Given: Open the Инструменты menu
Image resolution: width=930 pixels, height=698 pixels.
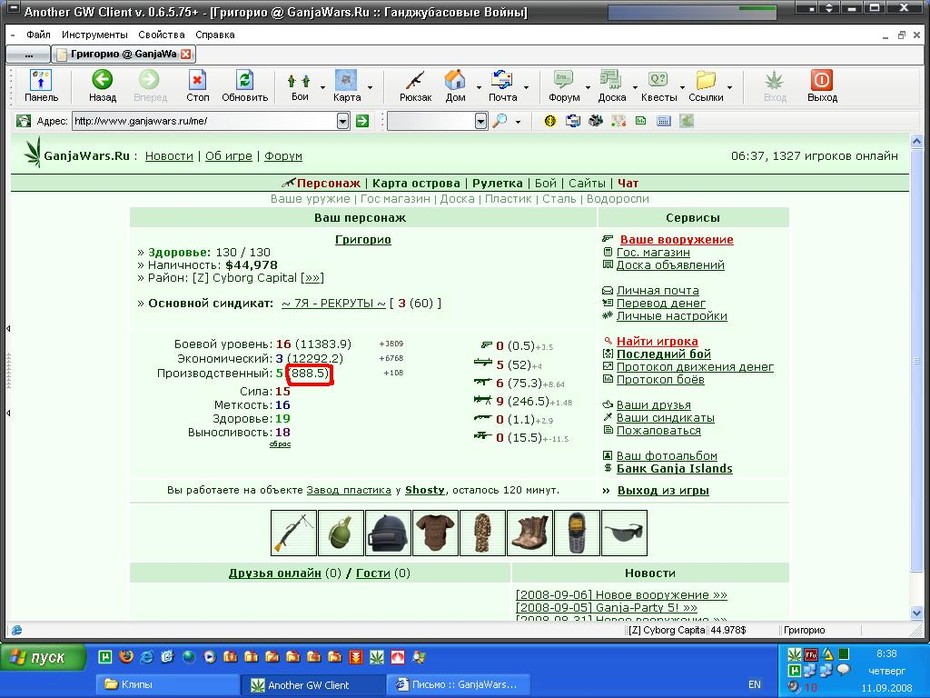Looking at the screenshot, I should (x=94, y=34).
